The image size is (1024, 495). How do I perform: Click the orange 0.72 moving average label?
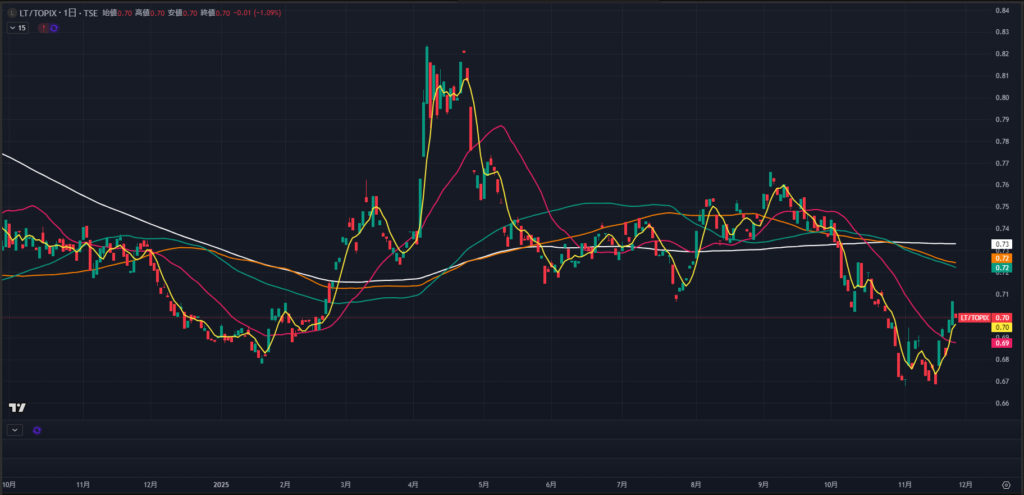(x=1003, y=258)
